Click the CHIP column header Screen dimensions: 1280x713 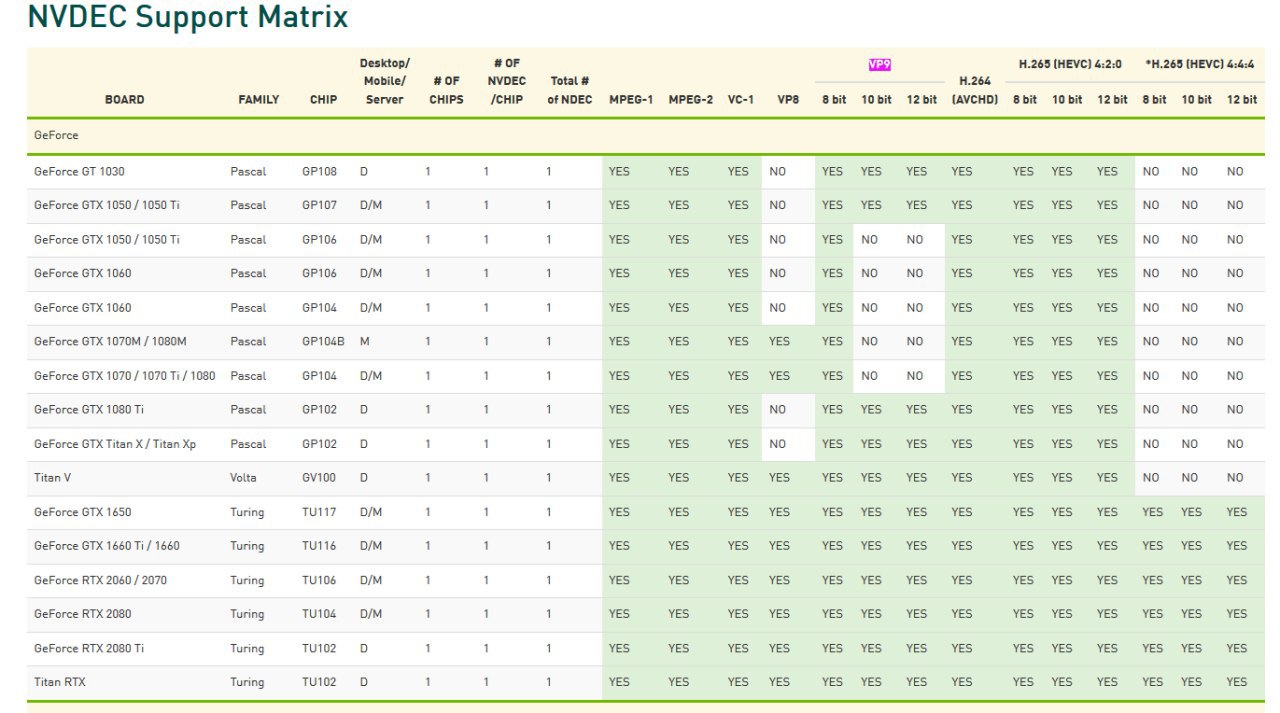323,99
